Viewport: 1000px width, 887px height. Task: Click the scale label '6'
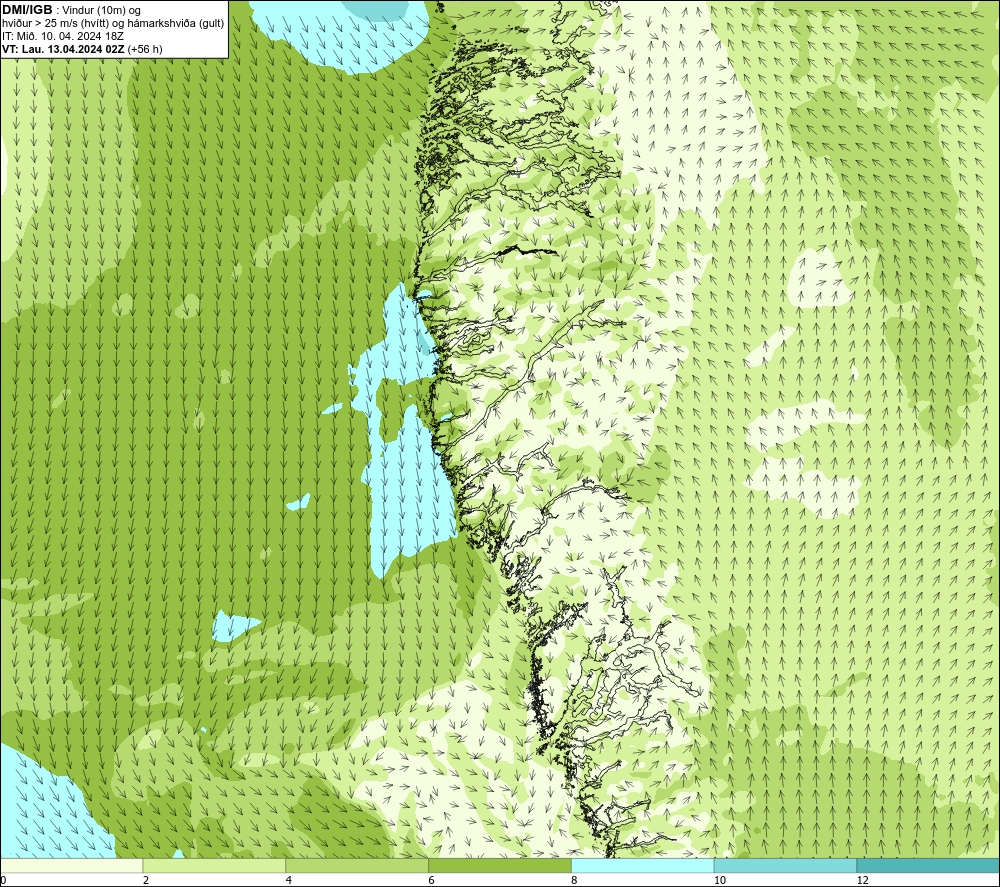(432, 880)
